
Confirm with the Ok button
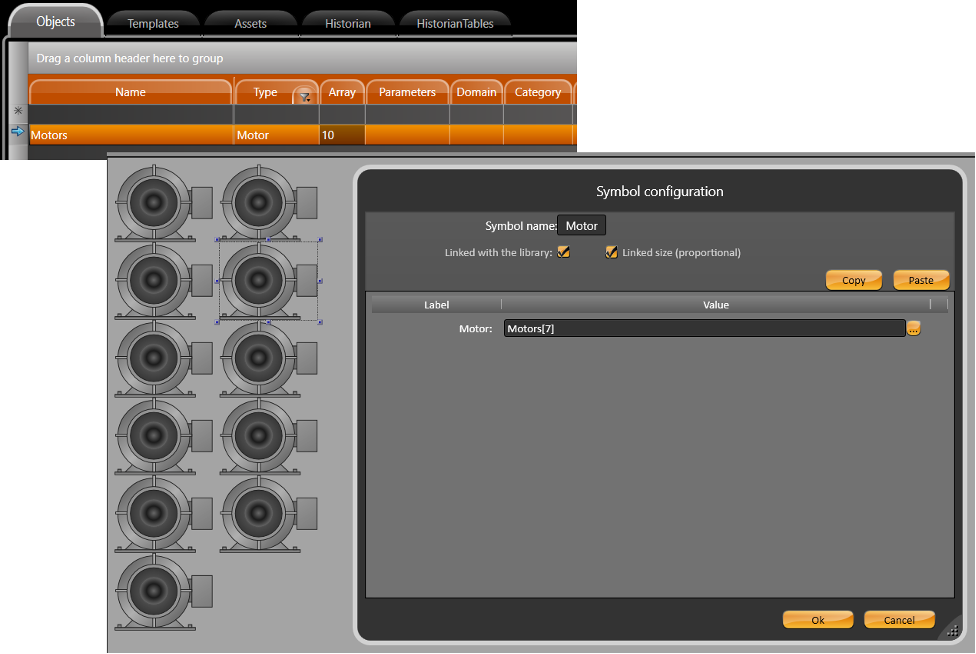click(817, 620)
